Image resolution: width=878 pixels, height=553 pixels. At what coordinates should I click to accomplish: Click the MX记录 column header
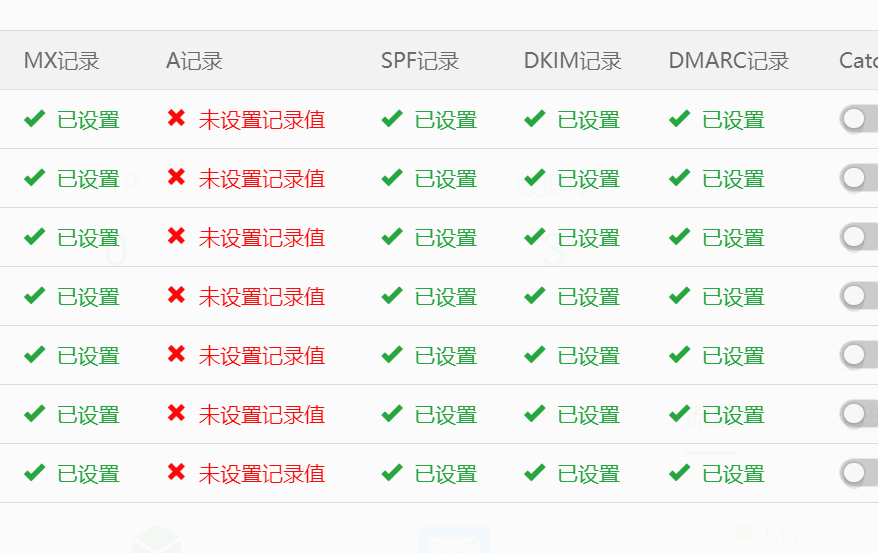(x=62, y=61)
